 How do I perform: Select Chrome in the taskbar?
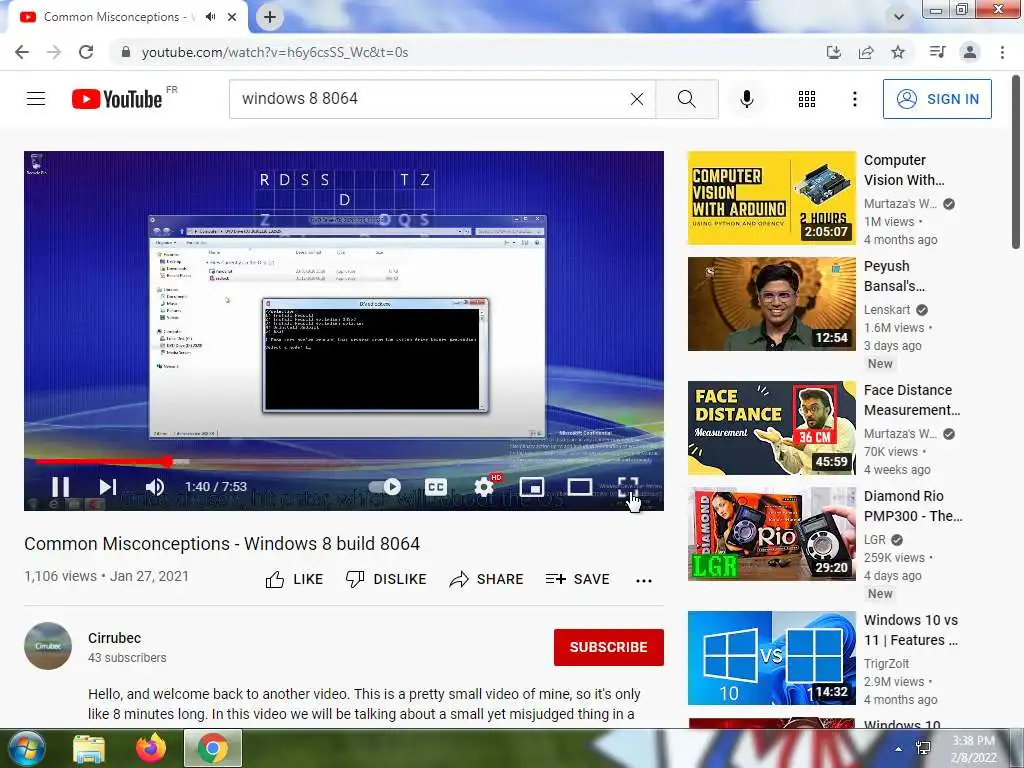click(x=213, y=748)
